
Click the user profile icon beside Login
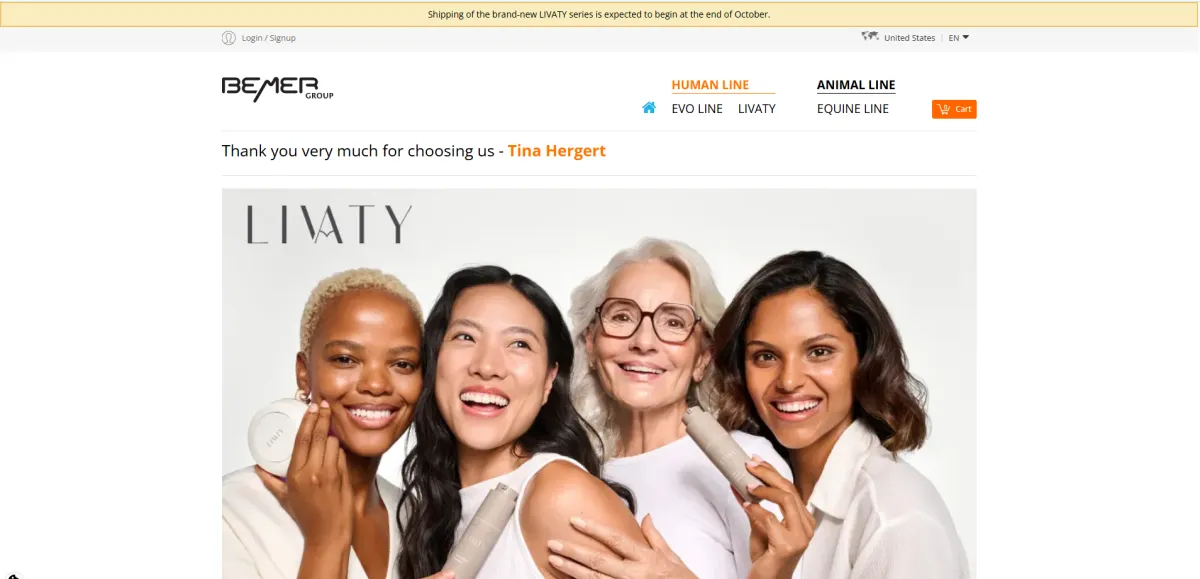[x=229, y=38]
